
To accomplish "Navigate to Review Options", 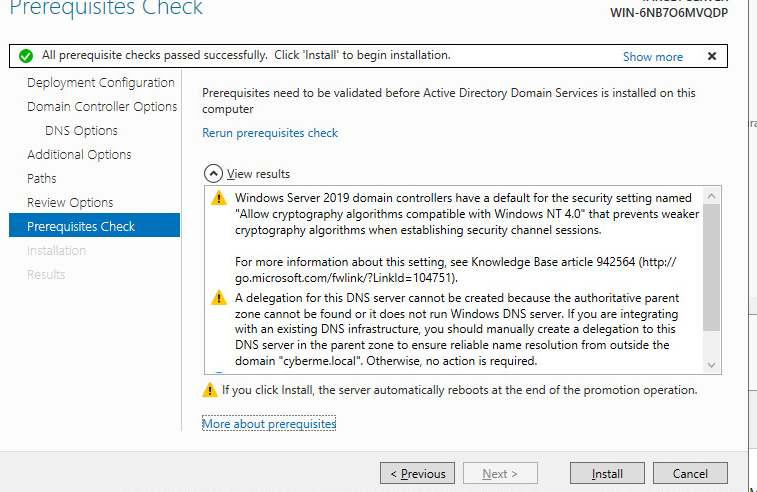I will [x=70, y=203].
